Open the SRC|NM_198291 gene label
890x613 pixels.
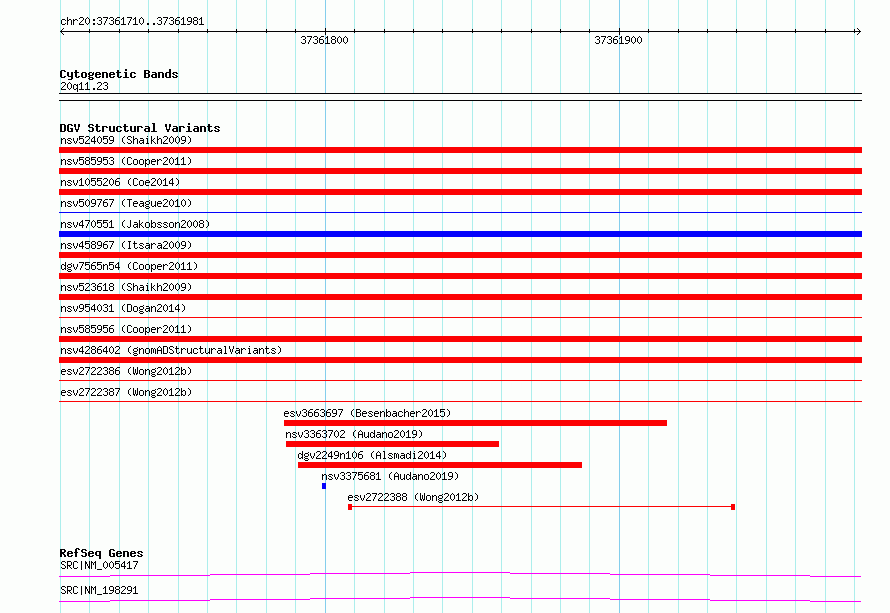click(99, 590)
